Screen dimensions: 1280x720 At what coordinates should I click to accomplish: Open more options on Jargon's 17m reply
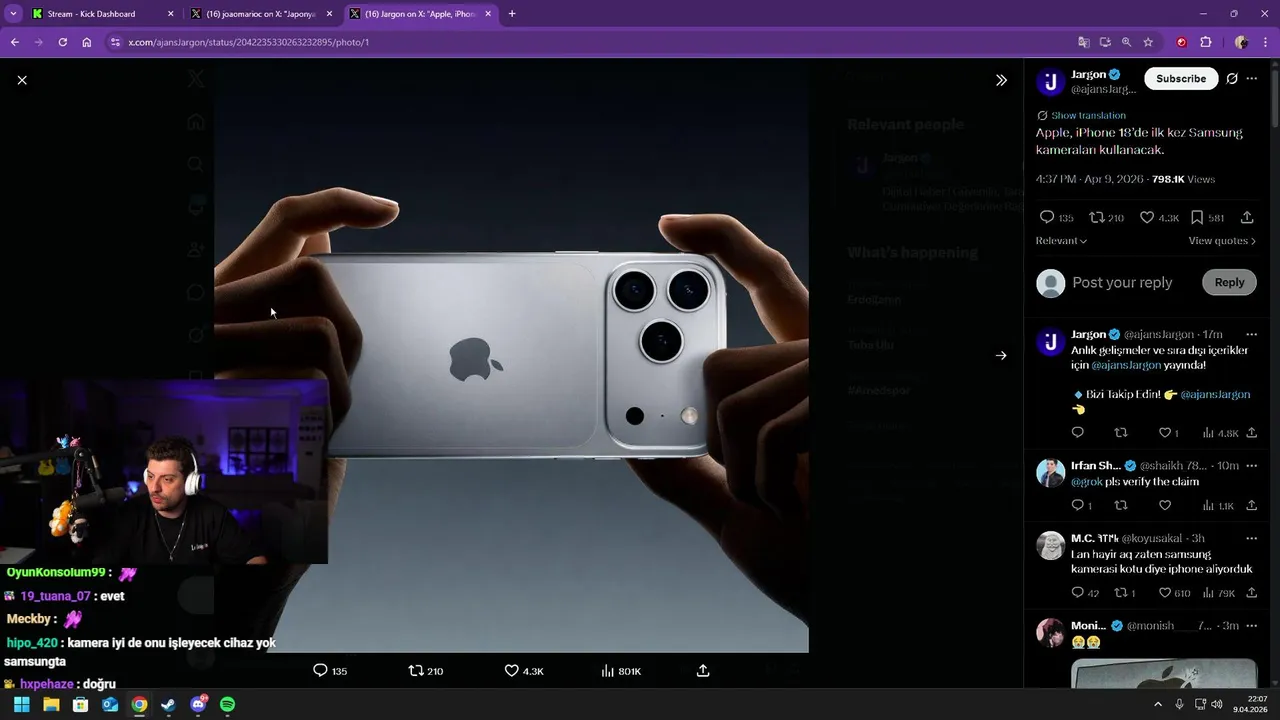[1252, 334]
